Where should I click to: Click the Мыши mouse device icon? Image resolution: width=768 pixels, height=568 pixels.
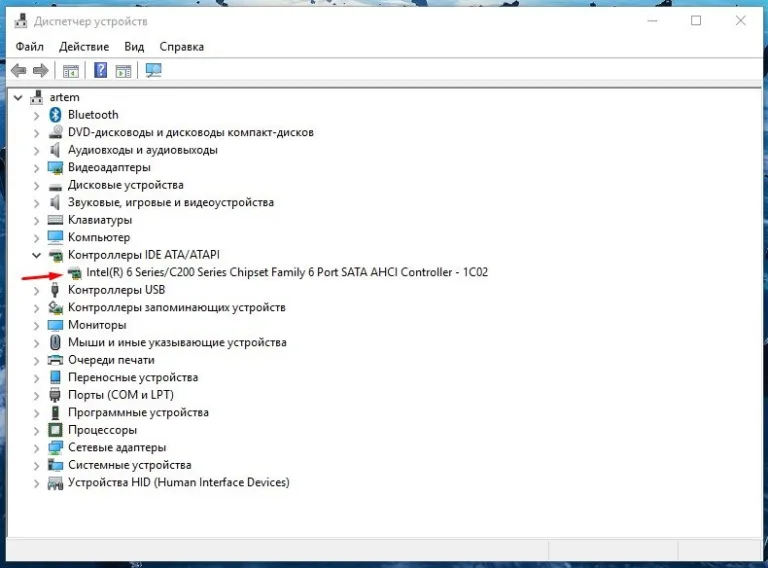coord(55,342)
